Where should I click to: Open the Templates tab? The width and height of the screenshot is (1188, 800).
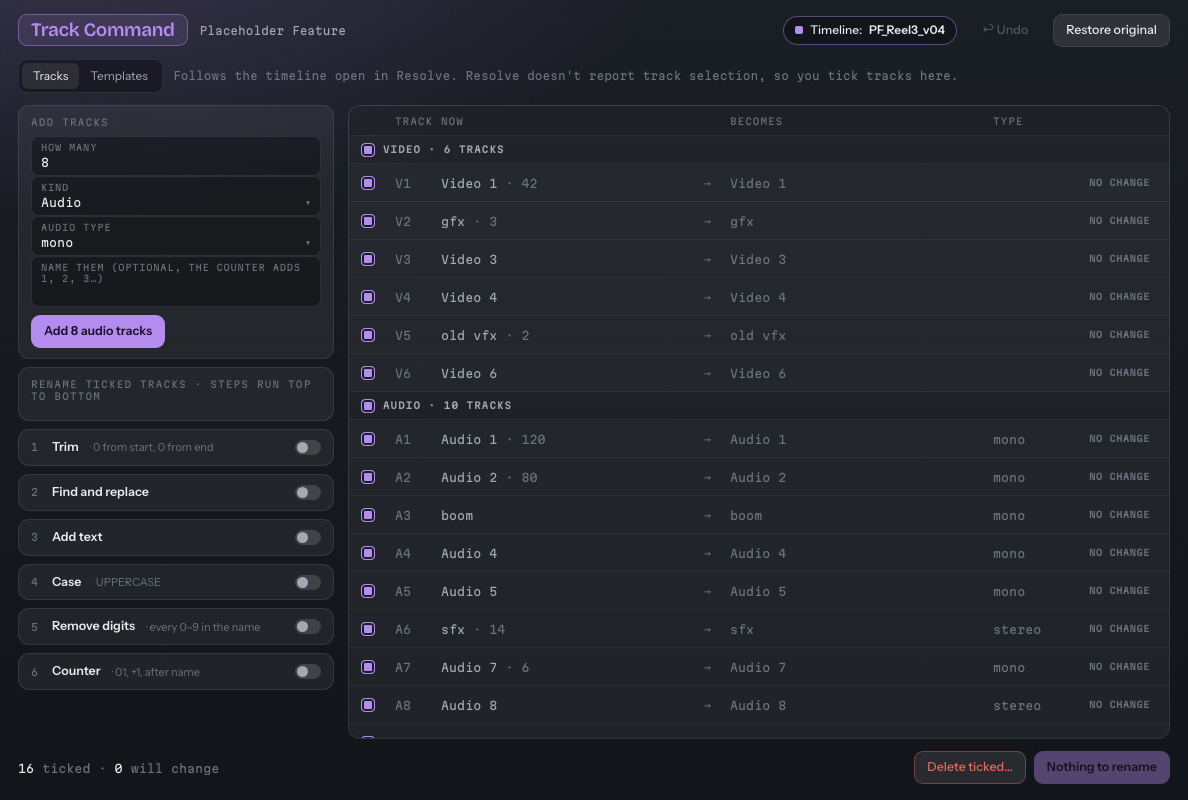tap(119, 76)
